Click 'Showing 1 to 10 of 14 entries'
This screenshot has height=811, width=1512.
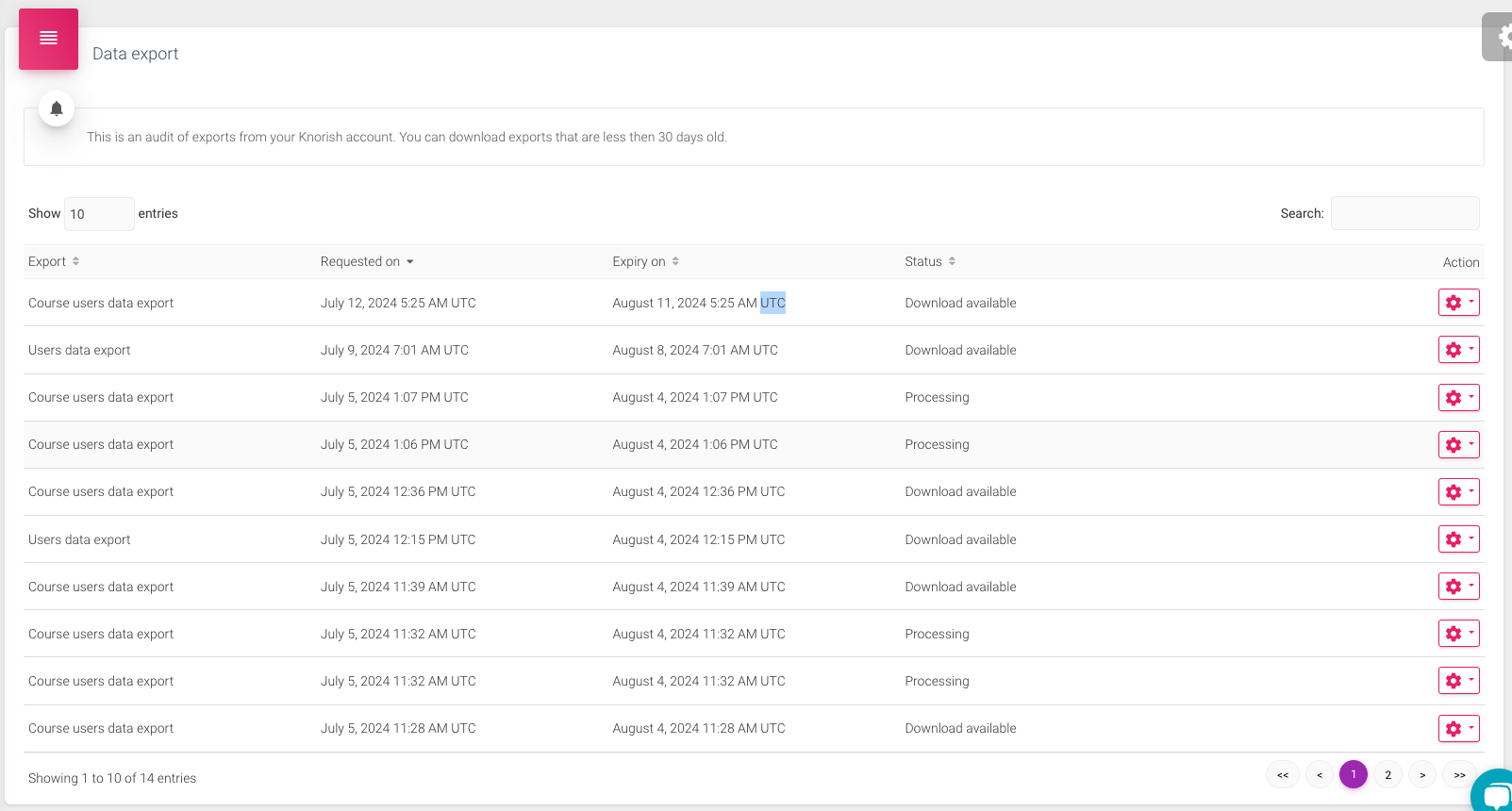coord(112,778)
